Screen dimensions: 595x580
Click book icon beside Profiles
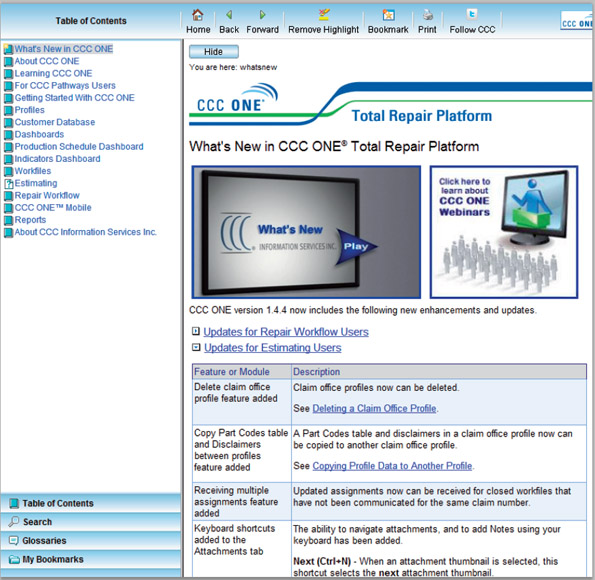click(x=8, y=110)
